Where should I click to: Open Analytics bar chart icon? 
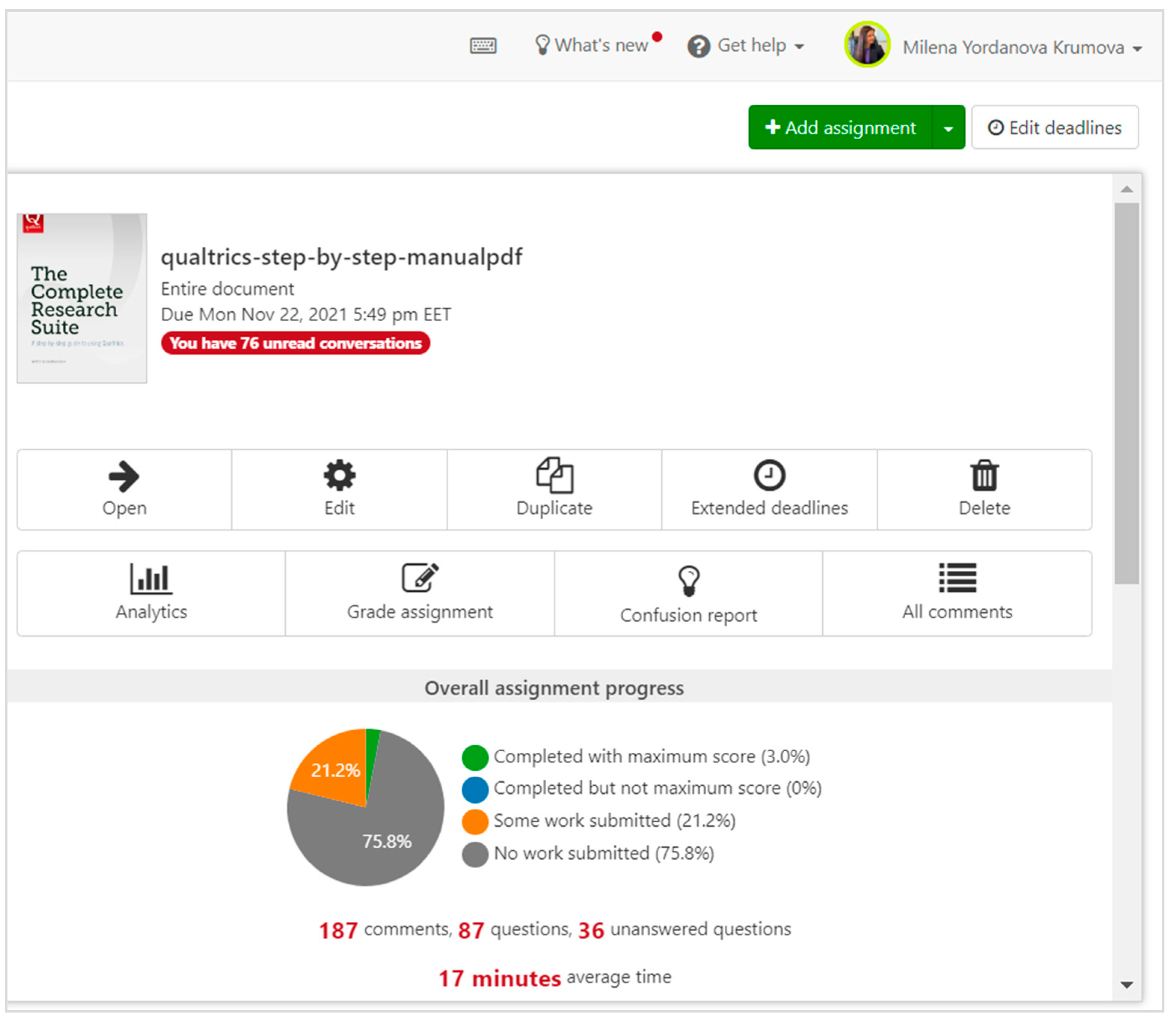click(151, 579)
